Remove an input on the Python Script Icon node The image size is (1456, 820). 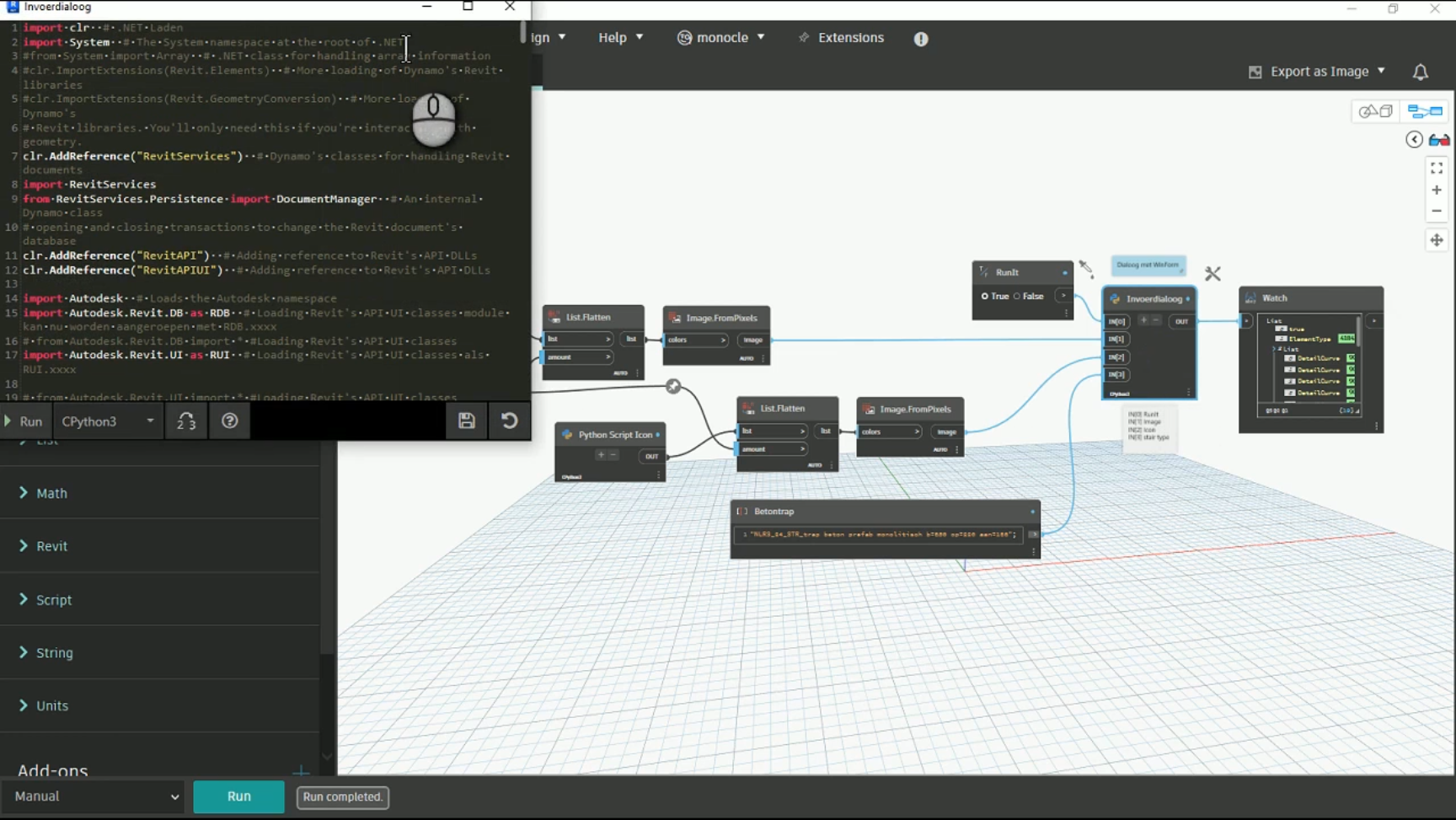613,455
